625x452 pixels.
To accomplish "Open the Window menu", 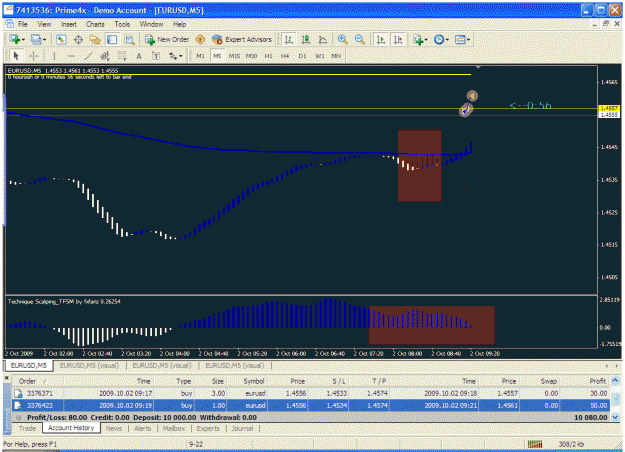I will pyautogui.click(x=151, y=24).
